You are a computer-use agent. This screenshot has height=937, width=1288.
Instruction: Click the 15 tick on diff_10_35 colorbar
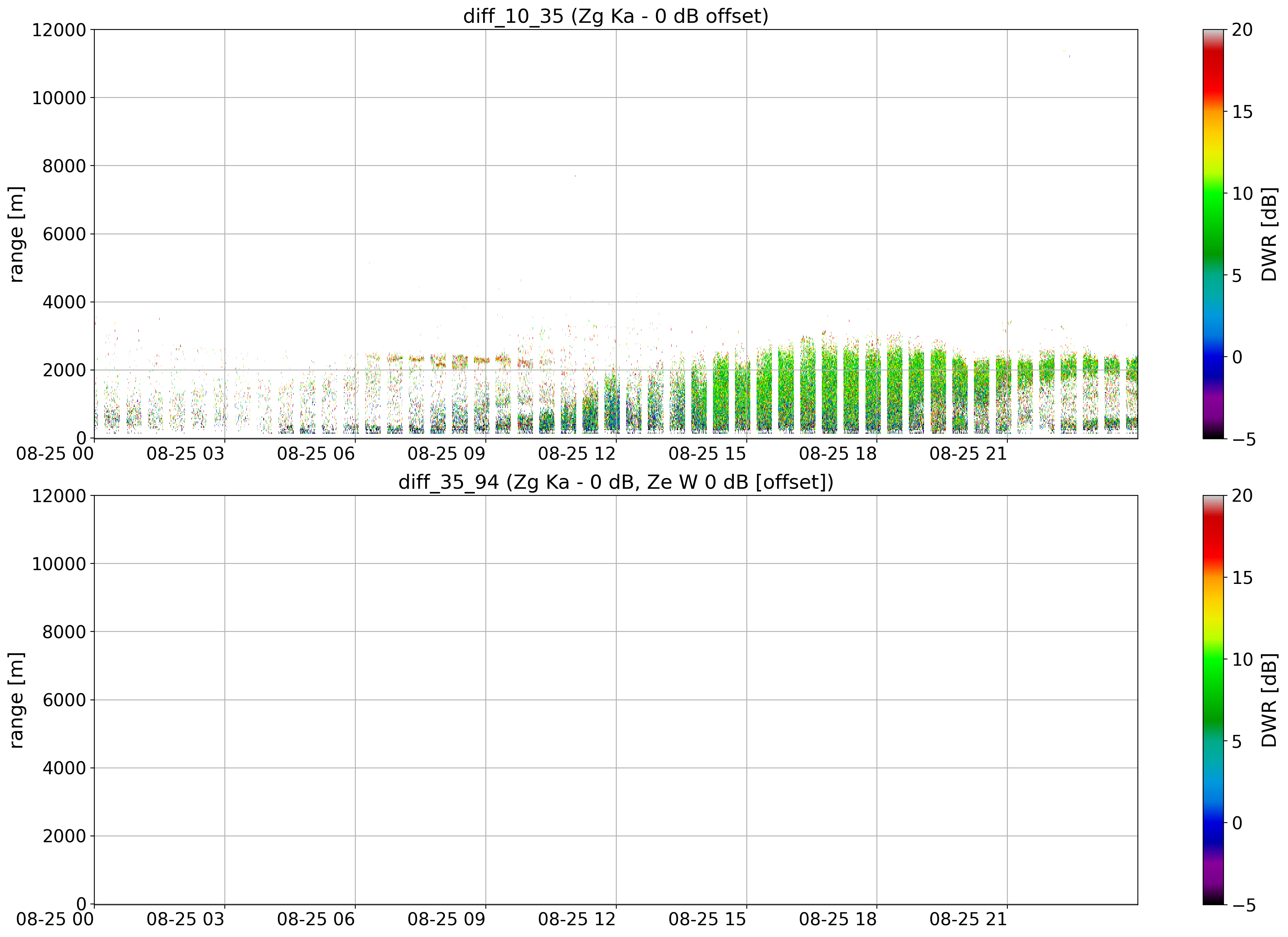1242,112
